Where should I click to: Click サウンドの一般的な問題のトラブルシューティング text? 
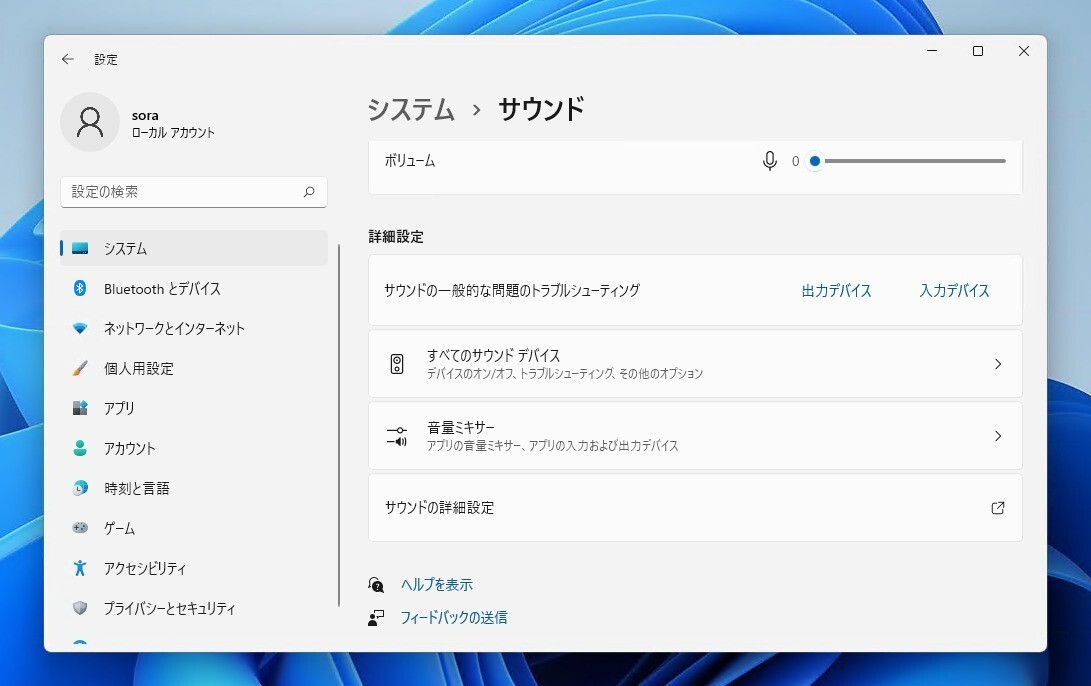tap(512, 290)
